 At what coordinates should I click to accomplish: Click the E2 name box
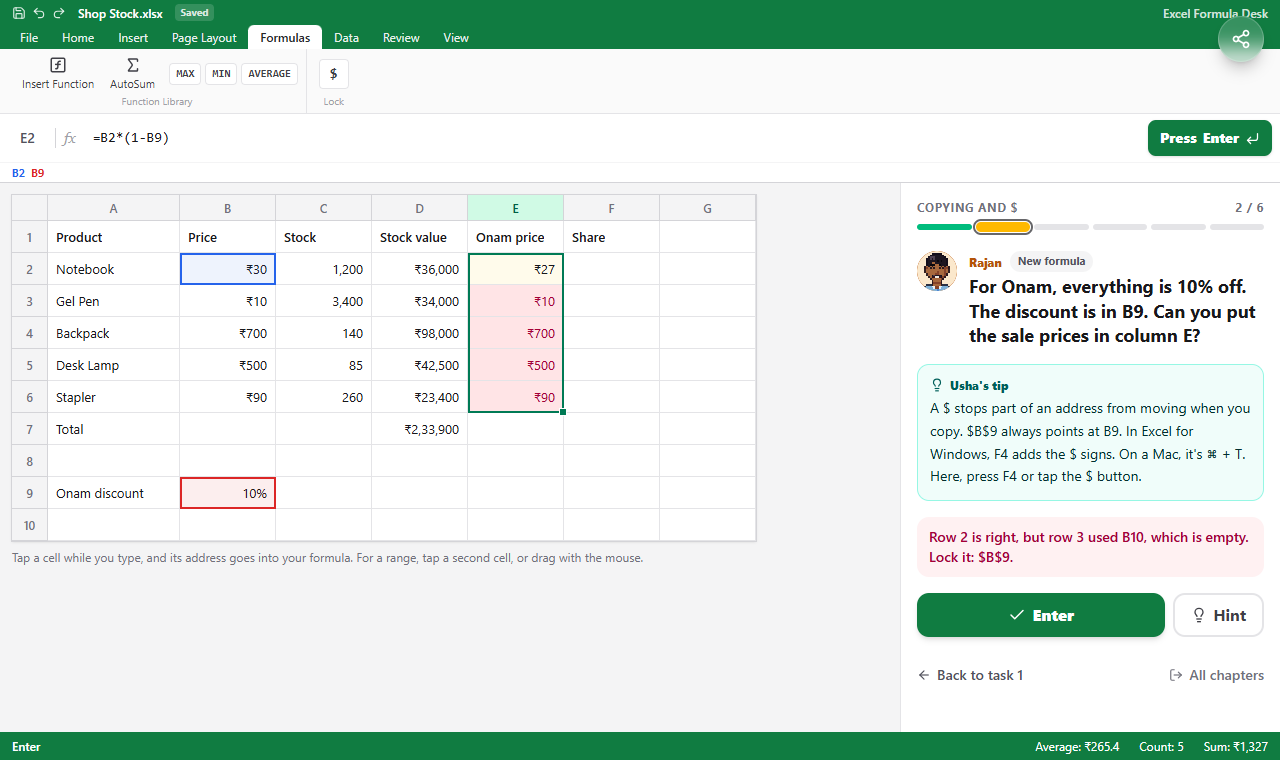28,138
